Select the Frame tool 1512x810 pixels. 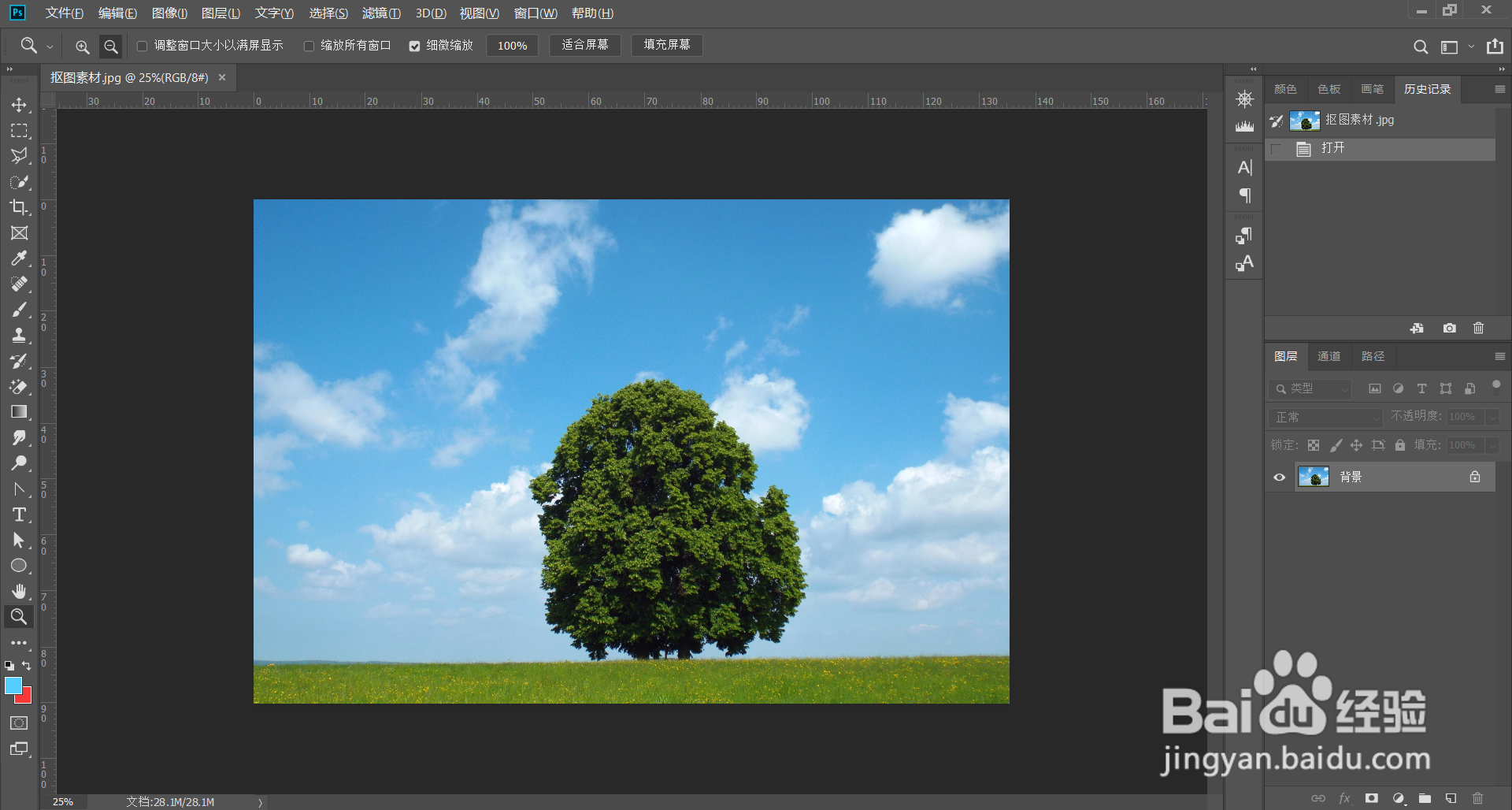pos(19,233)
